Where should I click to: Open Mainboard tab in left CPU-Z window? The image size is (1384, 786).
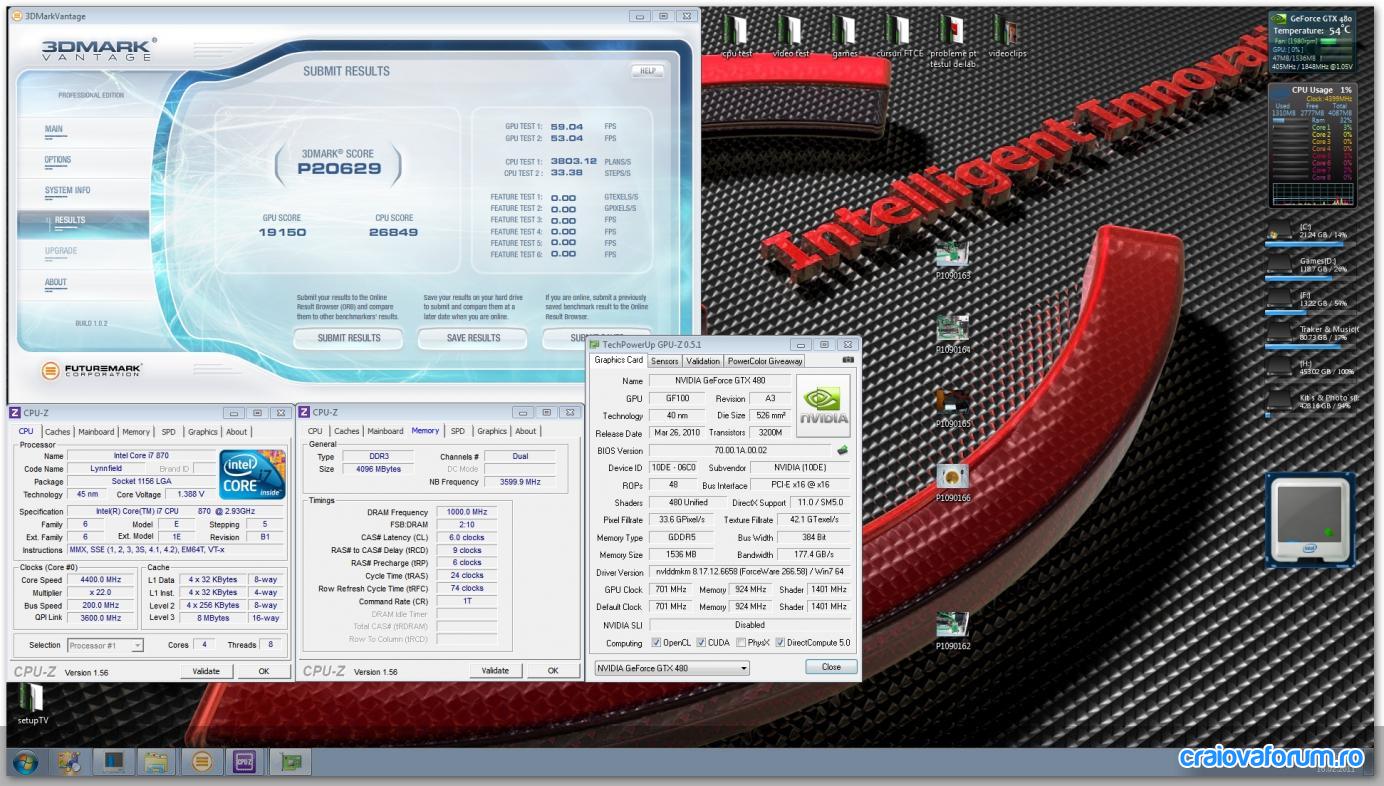pyautogui.click(x=97, y=432)
